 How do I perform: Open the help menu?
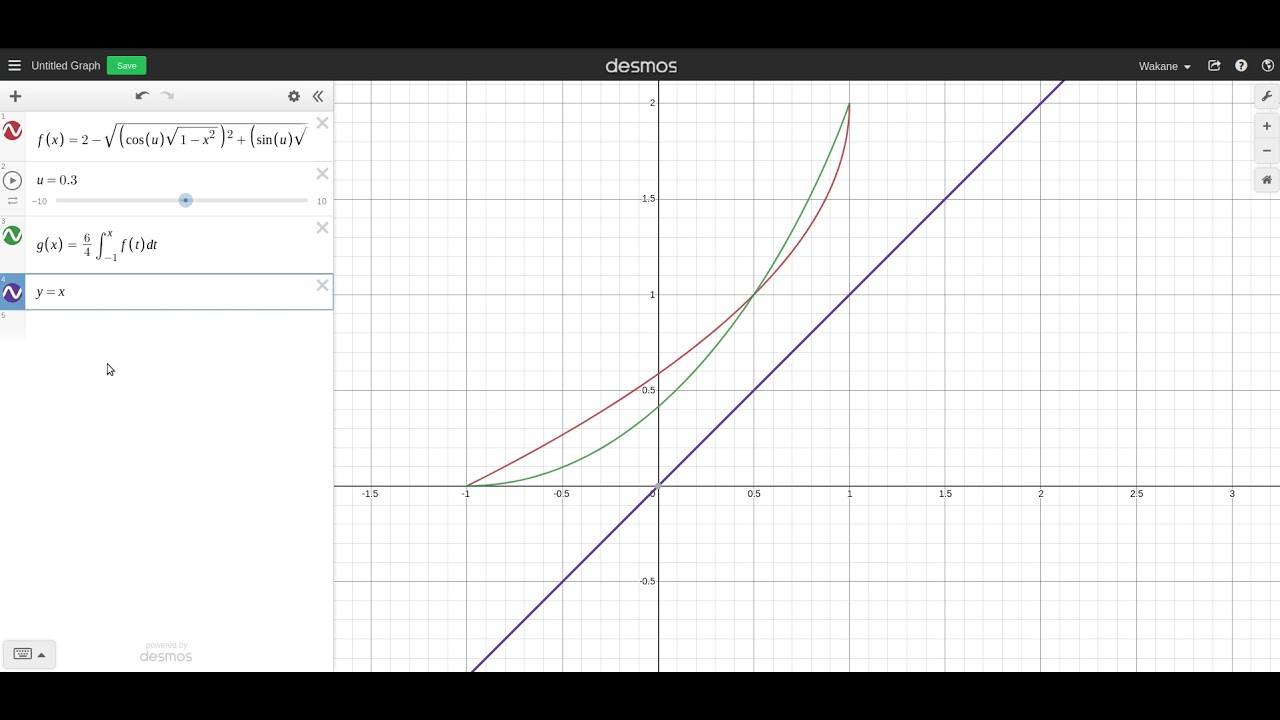(1241, 66)
